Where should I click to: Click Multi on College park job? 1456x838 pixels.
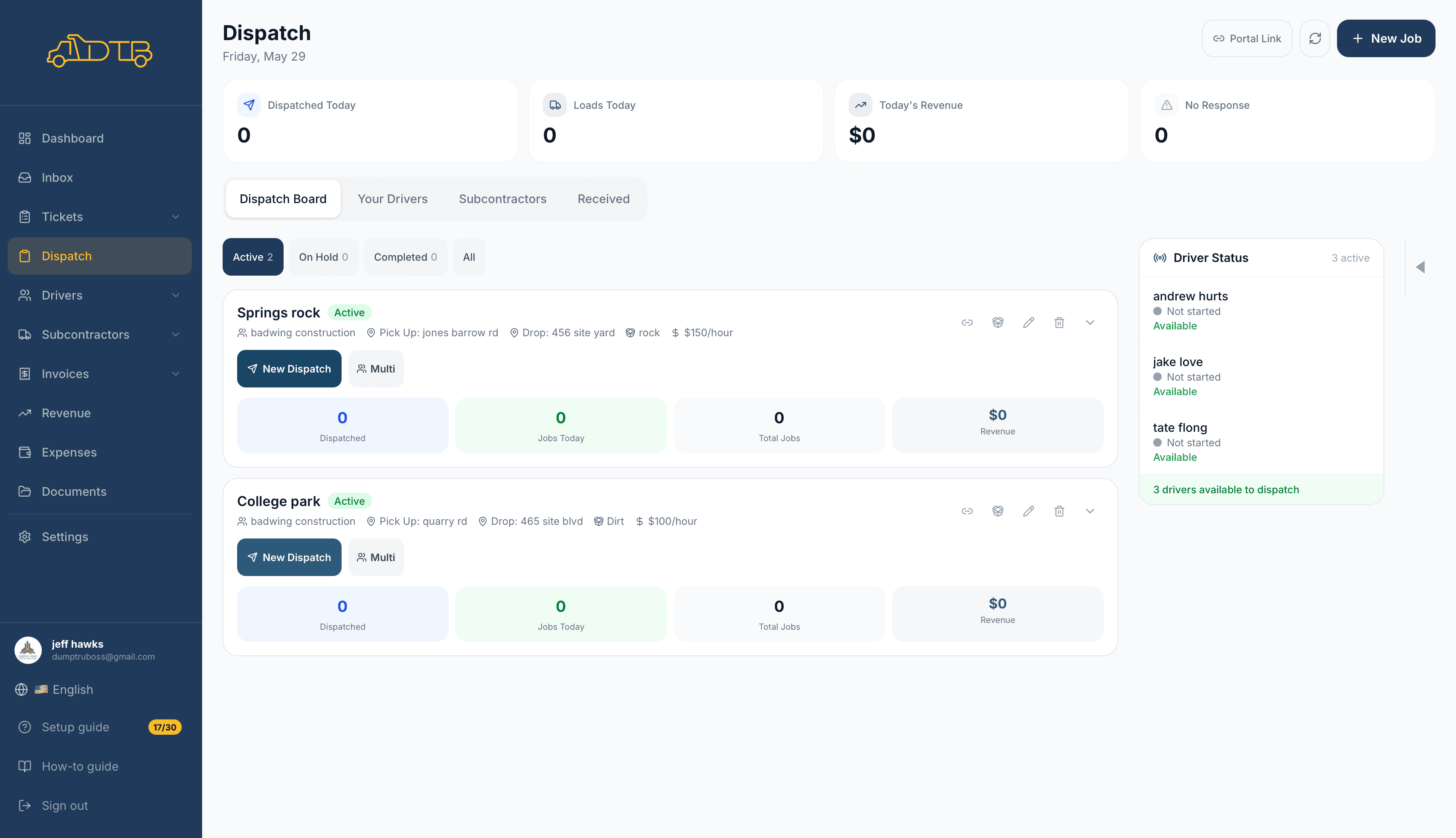[x=376, y=557]
